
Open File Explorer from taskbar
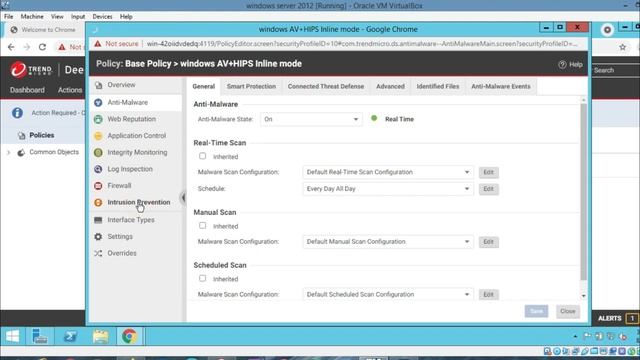[100, 337]
